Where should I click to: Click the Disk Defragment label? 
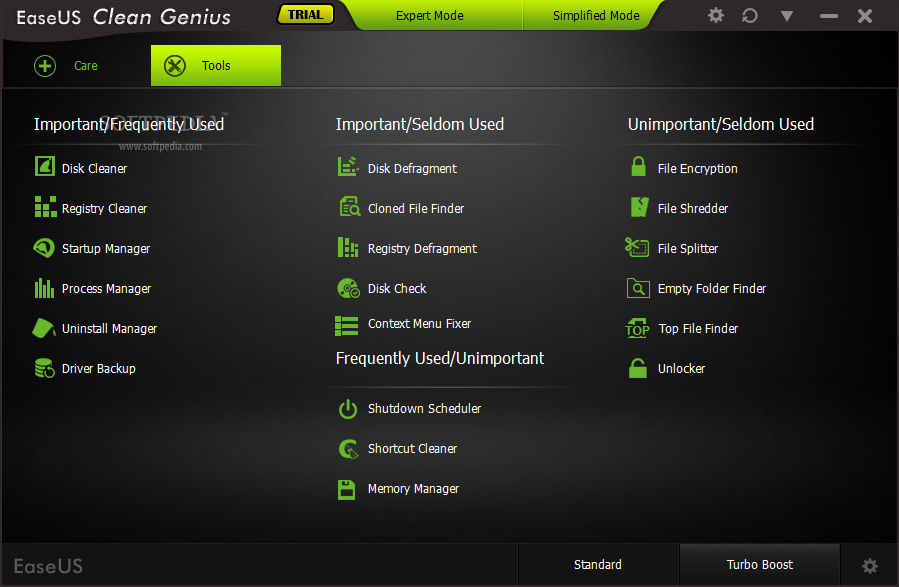coord(412,169)
